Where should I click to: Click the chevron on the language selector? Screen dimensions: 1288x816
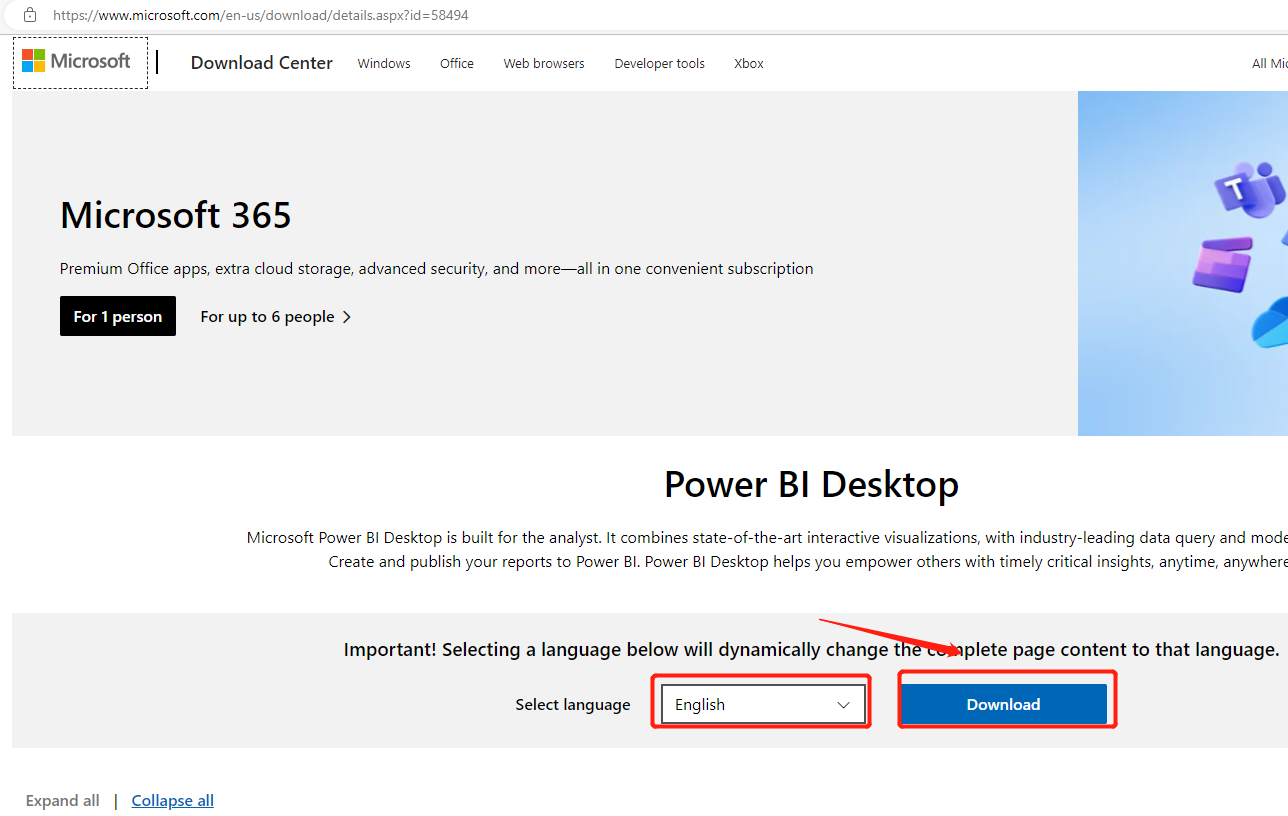point(843,704)
